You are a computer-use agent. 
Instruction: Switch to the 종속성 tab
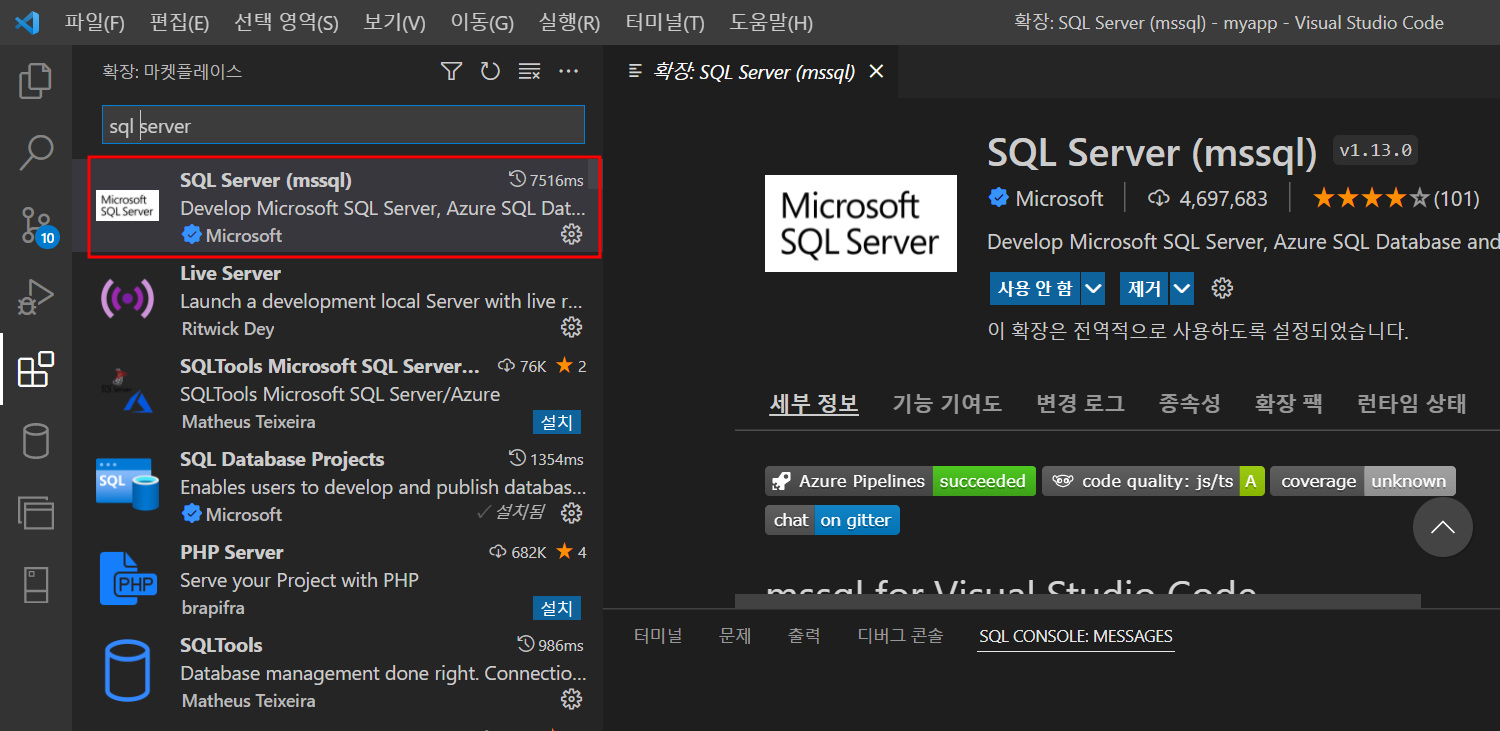click(x=1189, y=403)
